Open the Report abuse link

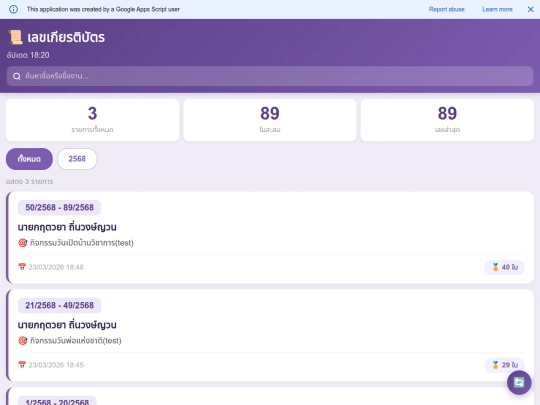point(447,9)
